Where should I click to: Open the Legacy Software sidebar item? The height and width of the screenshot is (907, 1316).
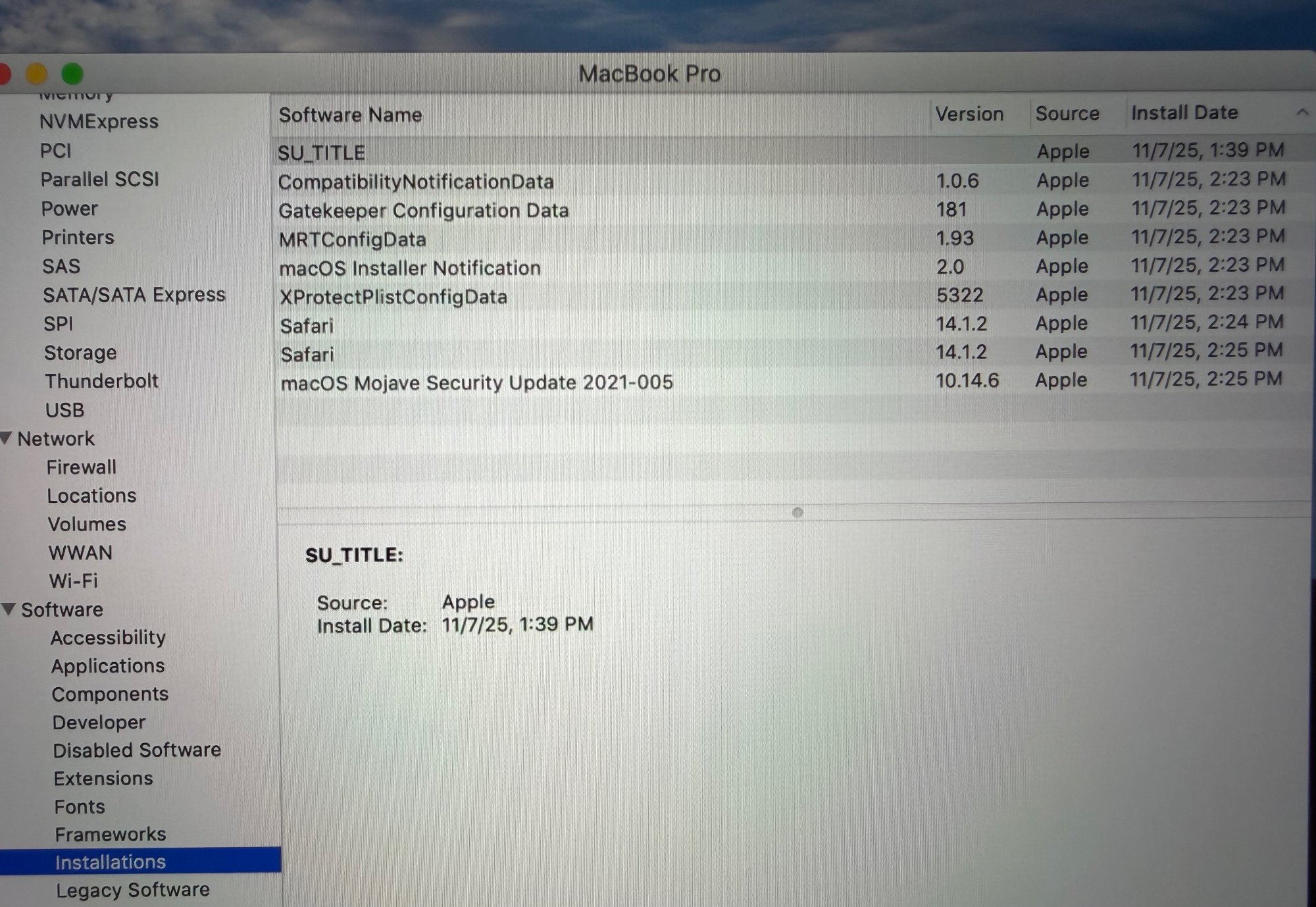click(132, 890)
